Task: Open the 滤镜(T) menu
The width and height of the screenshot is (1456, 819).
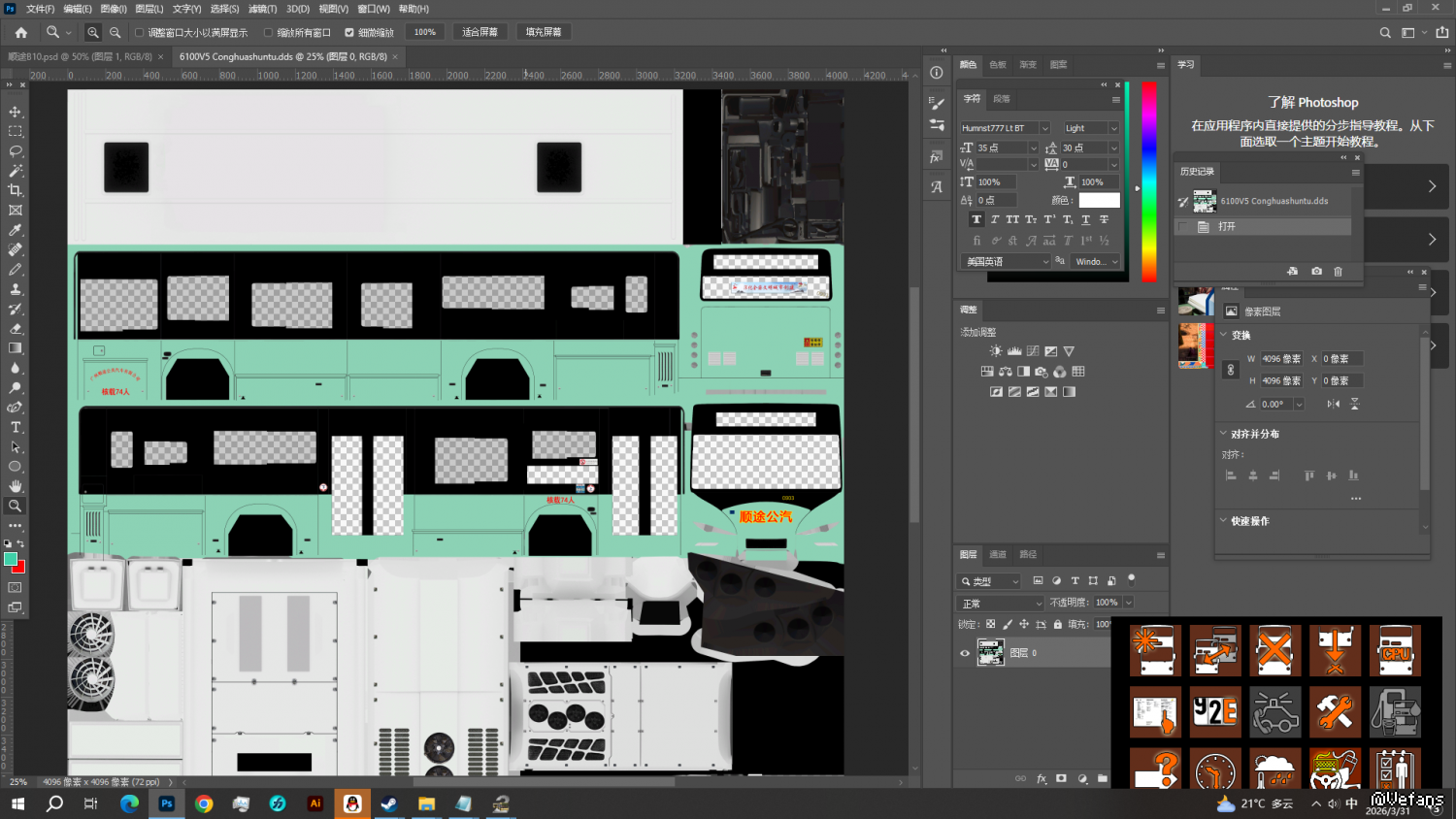Action: pos(262,9)
